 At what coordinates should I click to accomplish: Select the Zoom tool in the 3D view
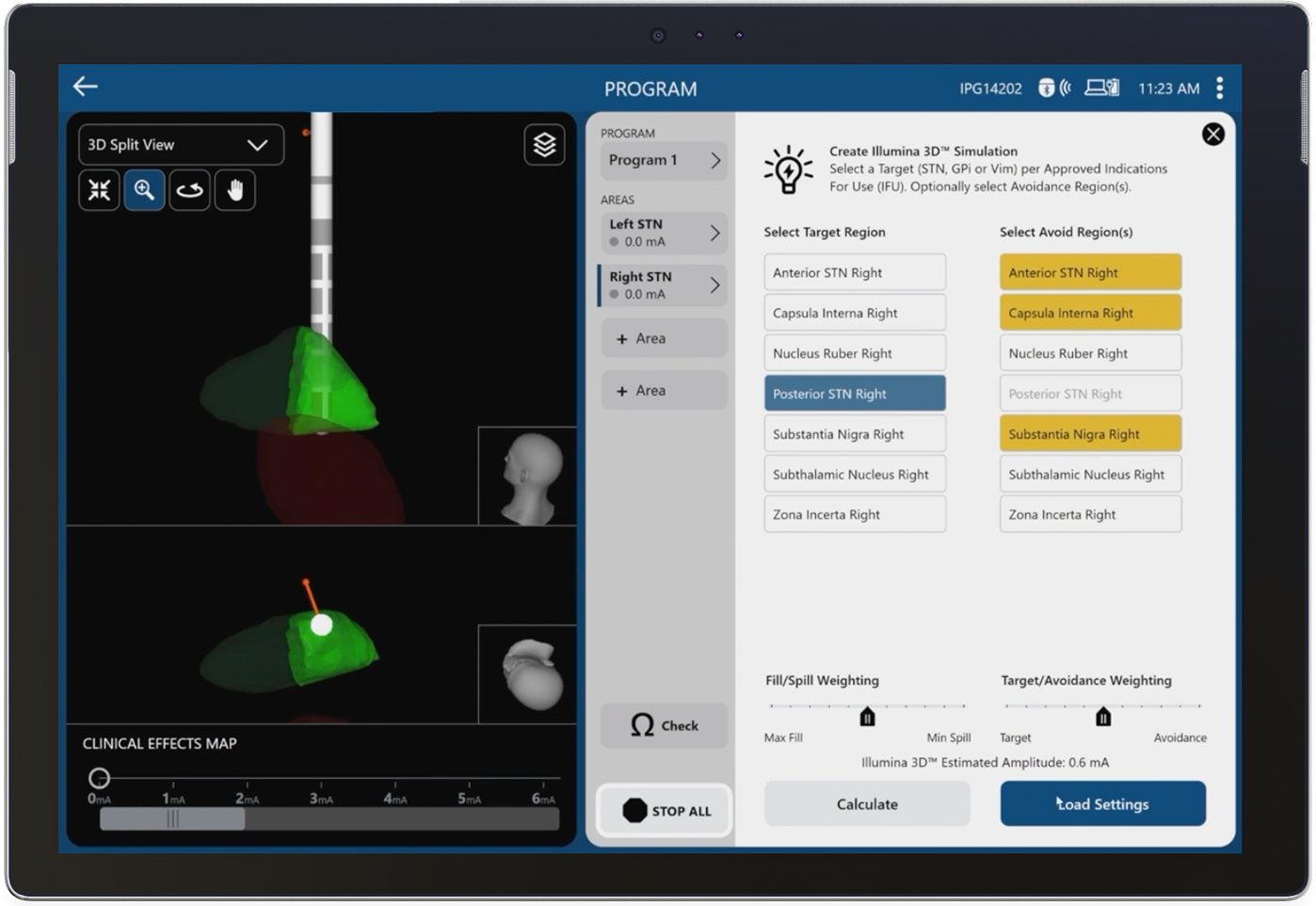[144, 189]
